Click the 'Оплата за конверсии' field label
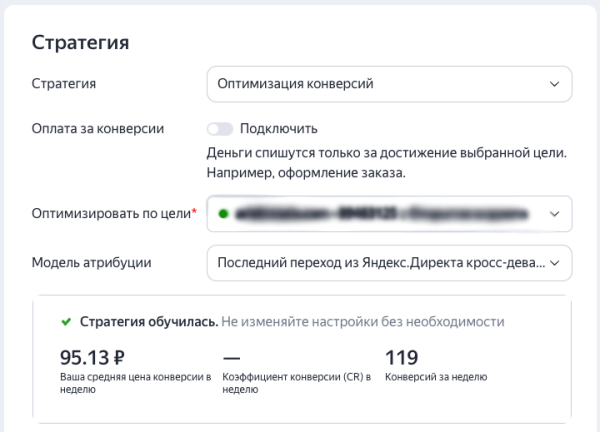The height and width of the screenshot is (432, 600). click(98, 129)
